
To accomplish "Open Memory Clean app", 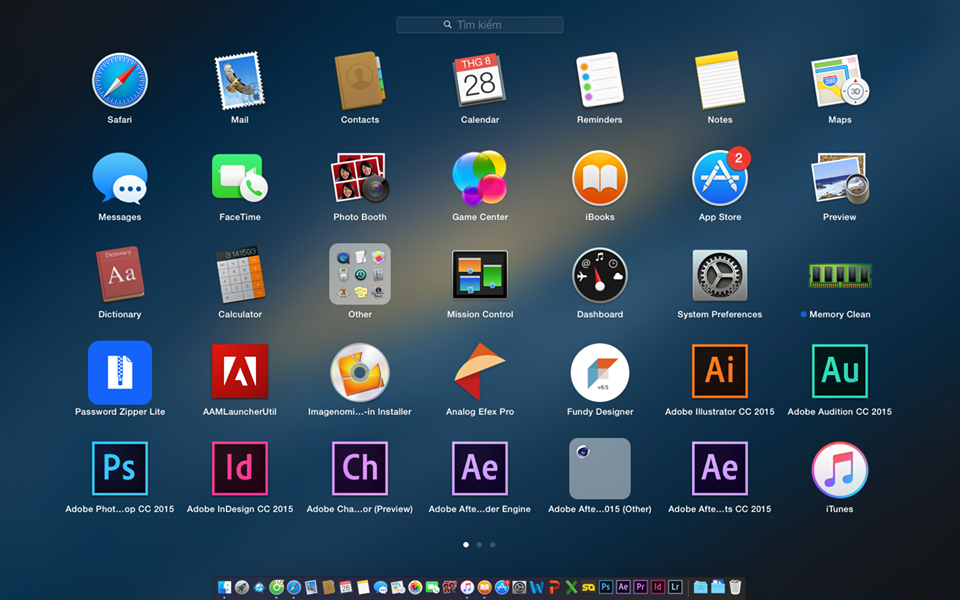I will [x=840, y=275].
